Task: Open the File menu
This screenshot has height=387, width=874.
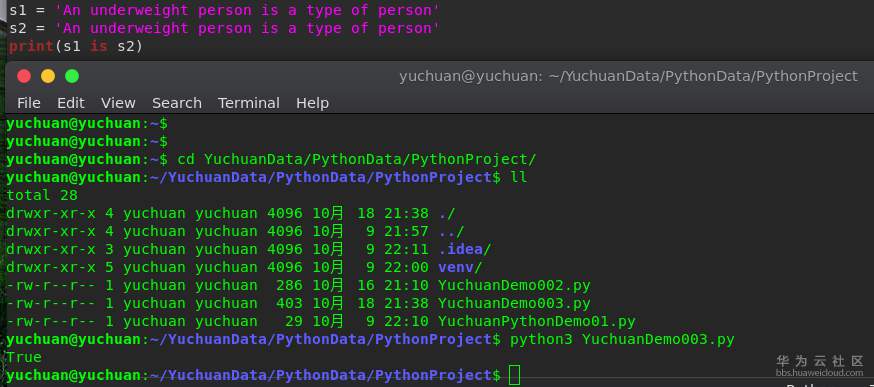Action: click(x=28, y=103)
